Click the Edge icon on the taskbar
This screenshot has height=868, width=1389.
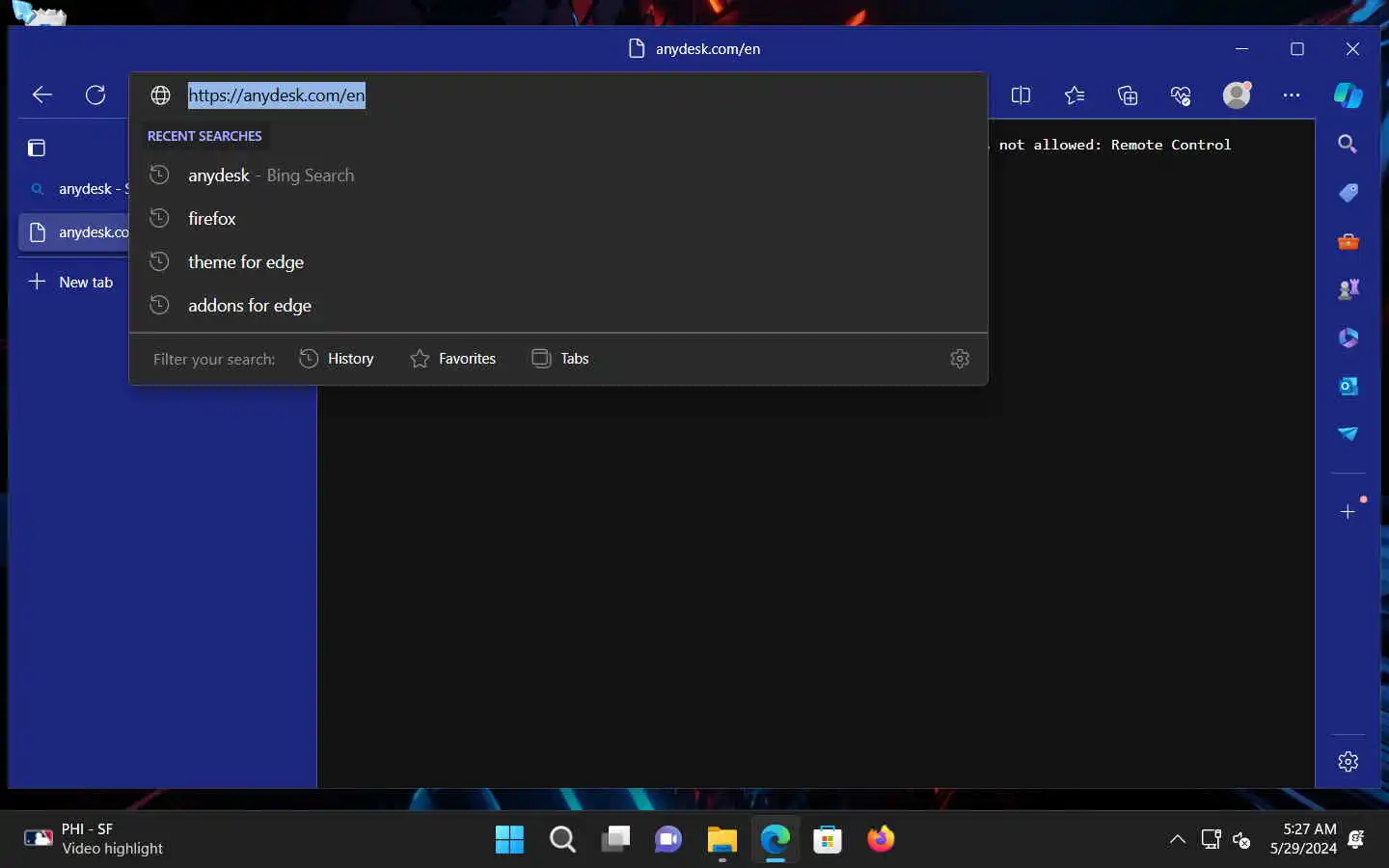pyautogui.click(x=775, y=839)
